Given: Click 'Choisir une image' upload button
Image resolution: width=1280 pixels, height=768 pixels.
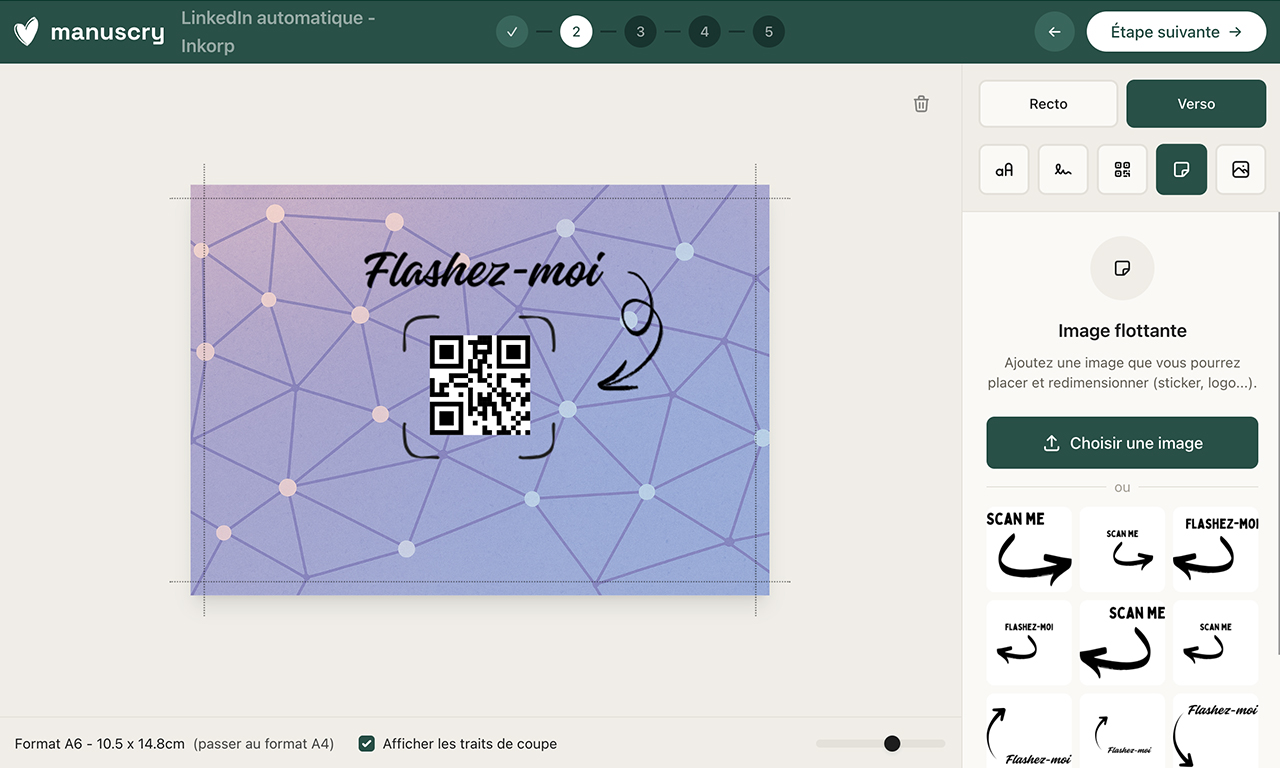Looking at the screenshot, I should 1122,443.
